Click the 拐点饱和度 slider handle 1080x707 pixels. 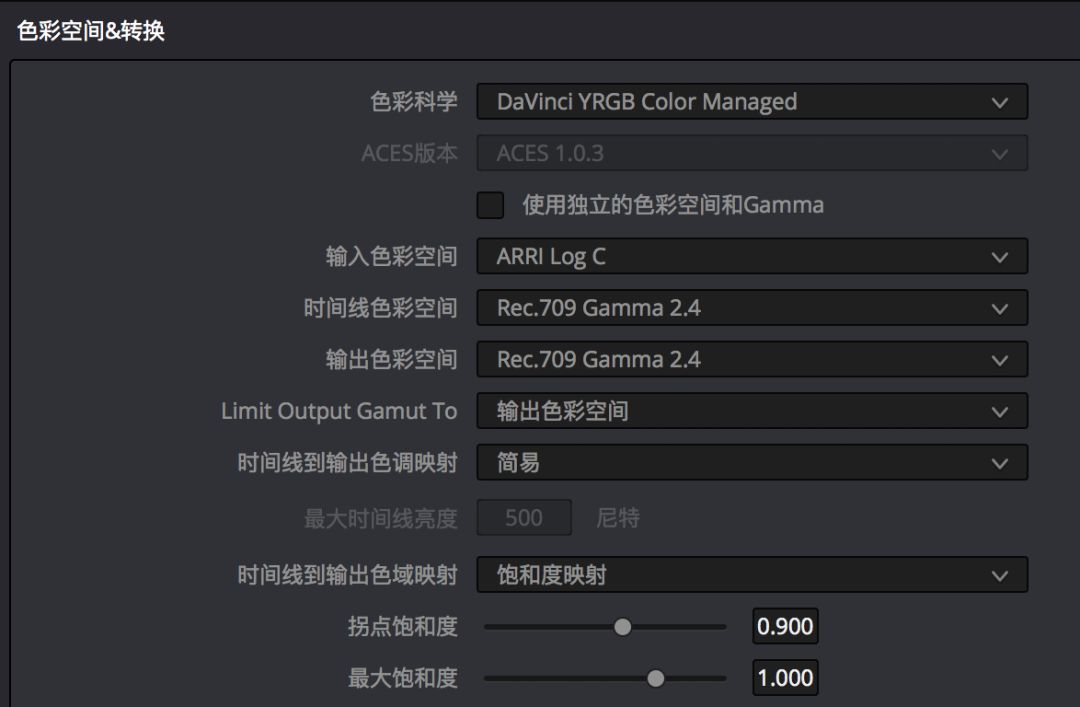point(623,626)
